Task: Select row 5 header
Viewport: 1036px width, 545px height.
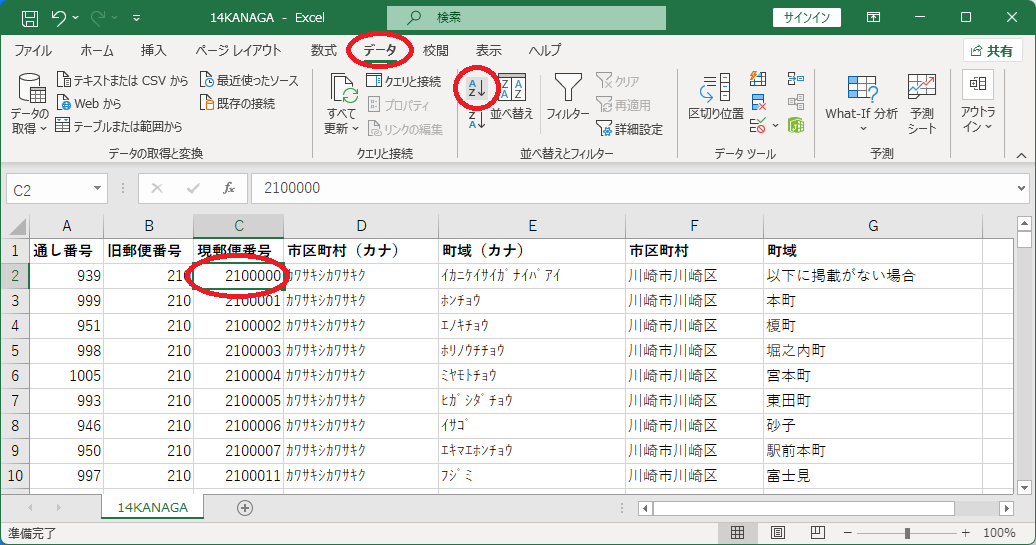Action: pos(15,350)
